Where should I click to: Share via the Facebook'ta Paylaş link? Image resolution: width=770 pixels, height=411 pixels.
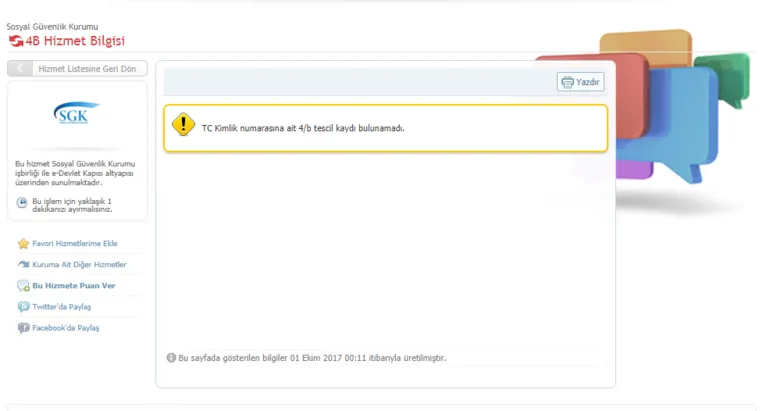point(65,328)
